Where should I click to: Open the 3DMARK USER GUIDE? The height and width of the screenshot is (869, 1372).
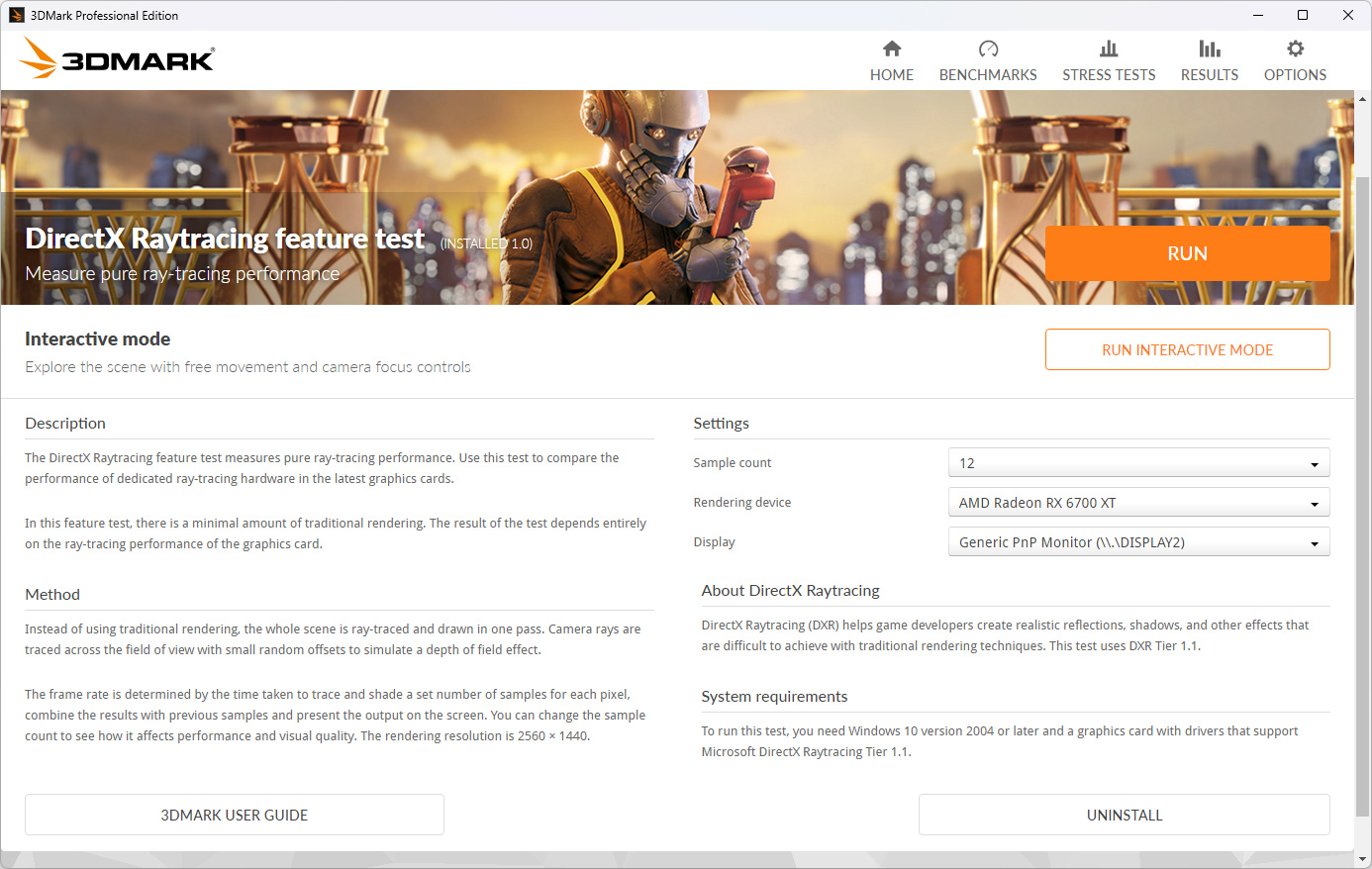tap(235, 815)
